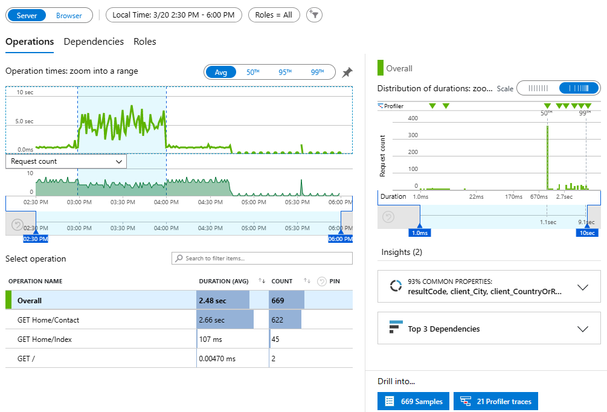Expand the Top 3 Dependencies insight
Image resolution: width=607 pixels, height=412 pixels.
pyautogui.click(x=583, y=329)
